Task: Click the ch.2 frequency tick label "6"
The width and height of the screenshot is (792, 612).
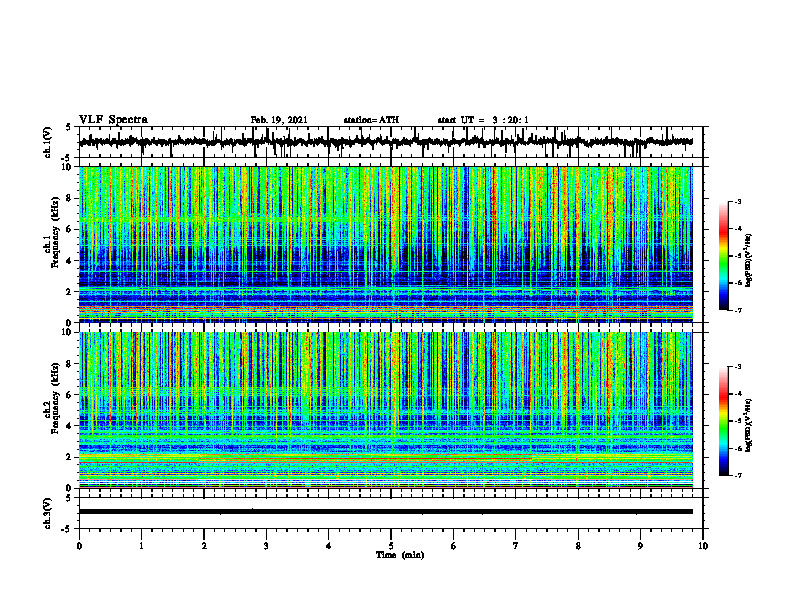Action: [69, 394]
